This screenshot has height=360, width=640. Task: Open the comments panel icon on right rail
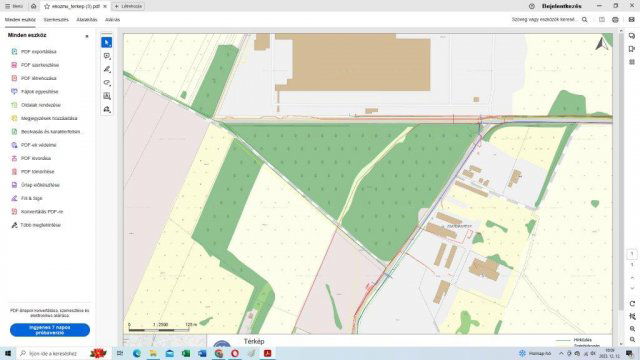[632, 36]
